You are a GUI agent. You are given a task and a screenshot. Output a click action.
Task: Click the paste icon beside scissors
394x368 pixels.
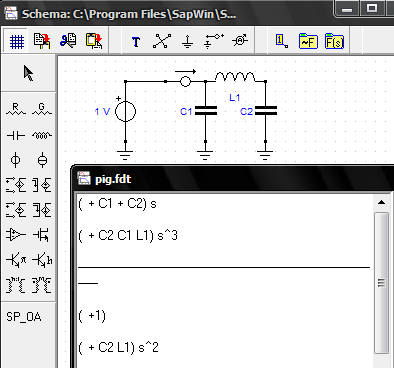click(x=94, y=41)
